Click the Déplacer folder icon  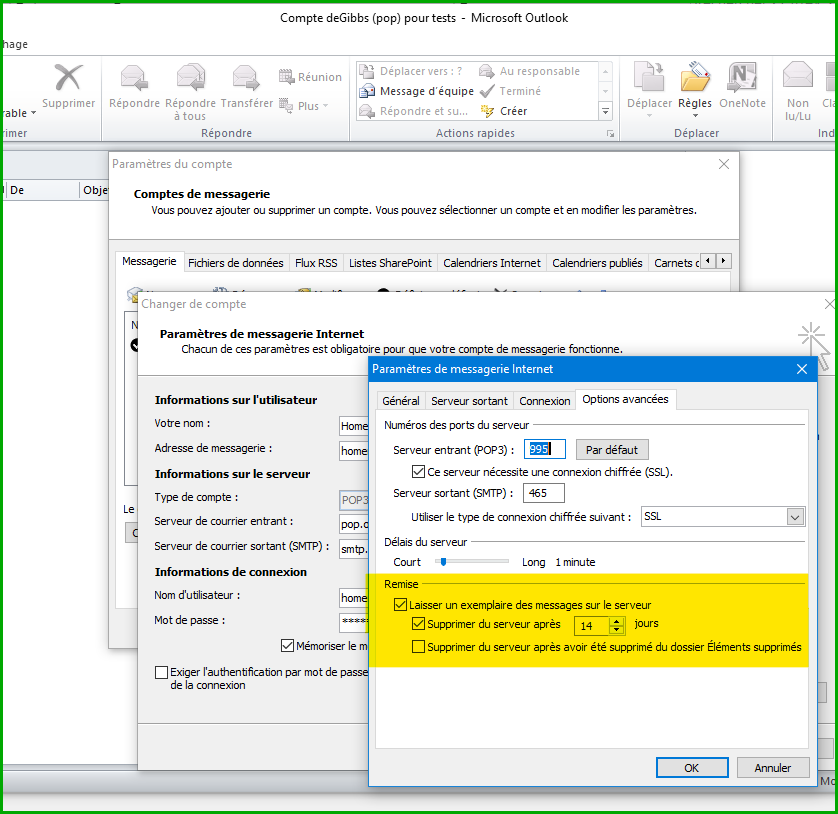point(649,79)
